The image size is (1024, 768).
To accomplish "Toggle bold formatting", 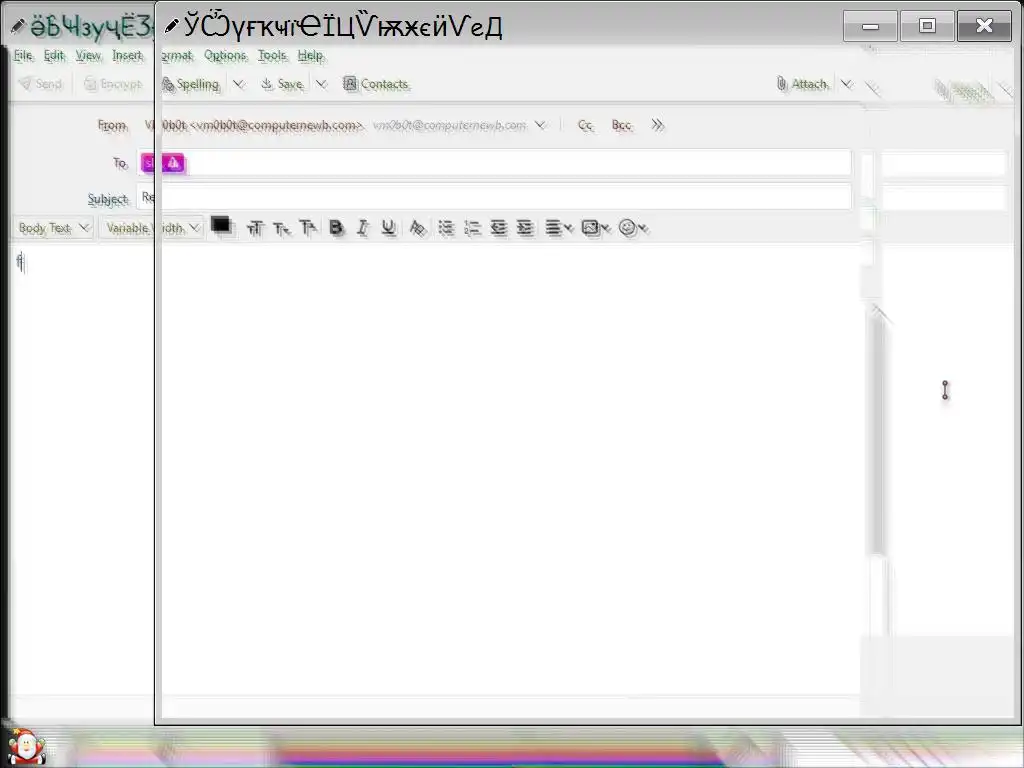I will coord(336,227).
